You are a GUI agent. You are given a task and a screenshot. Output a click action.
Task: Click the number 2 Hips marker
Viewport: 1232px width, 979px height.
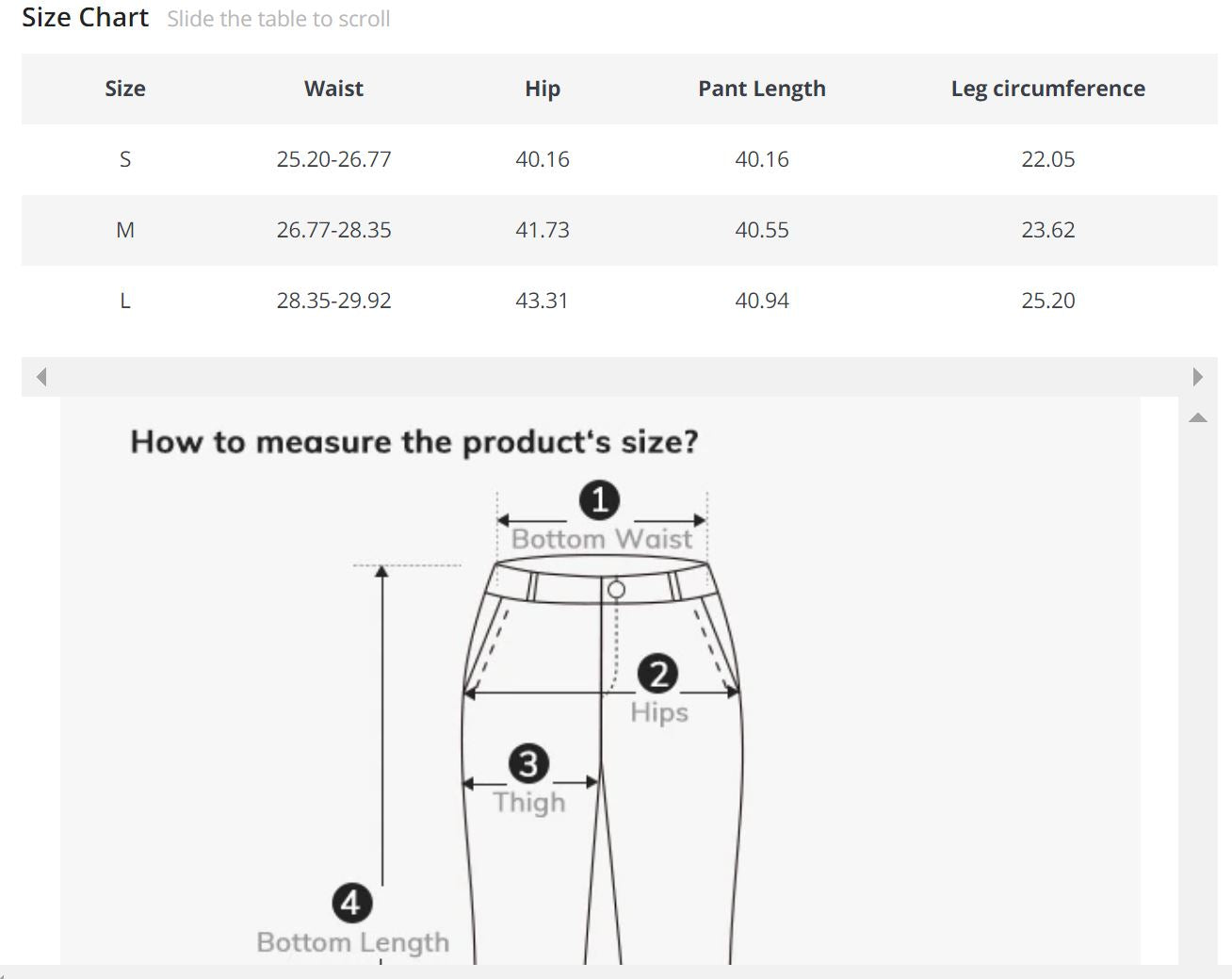coord(657,674)
